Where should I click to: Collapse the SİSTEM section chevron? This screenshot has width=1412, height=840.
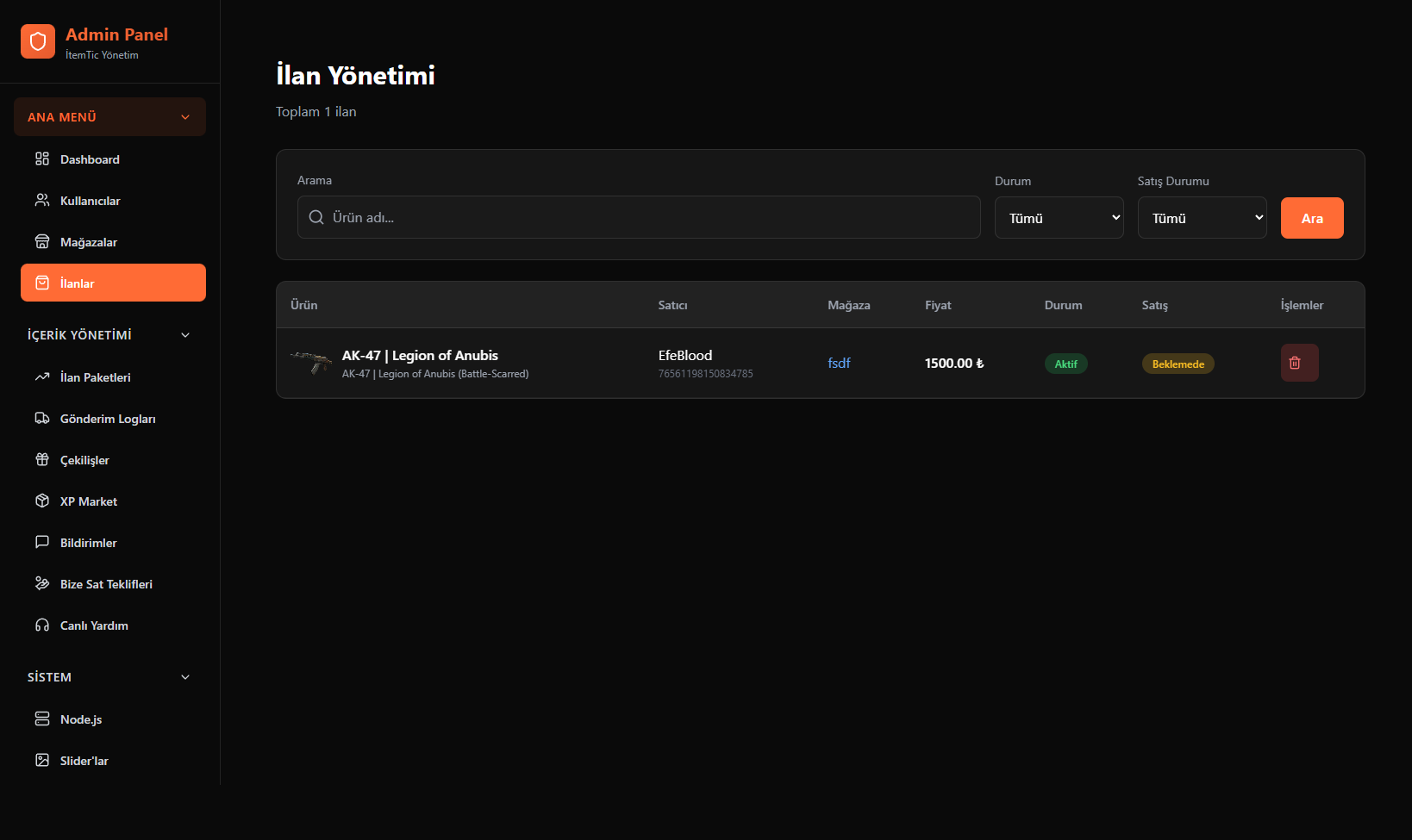point(185,677)
